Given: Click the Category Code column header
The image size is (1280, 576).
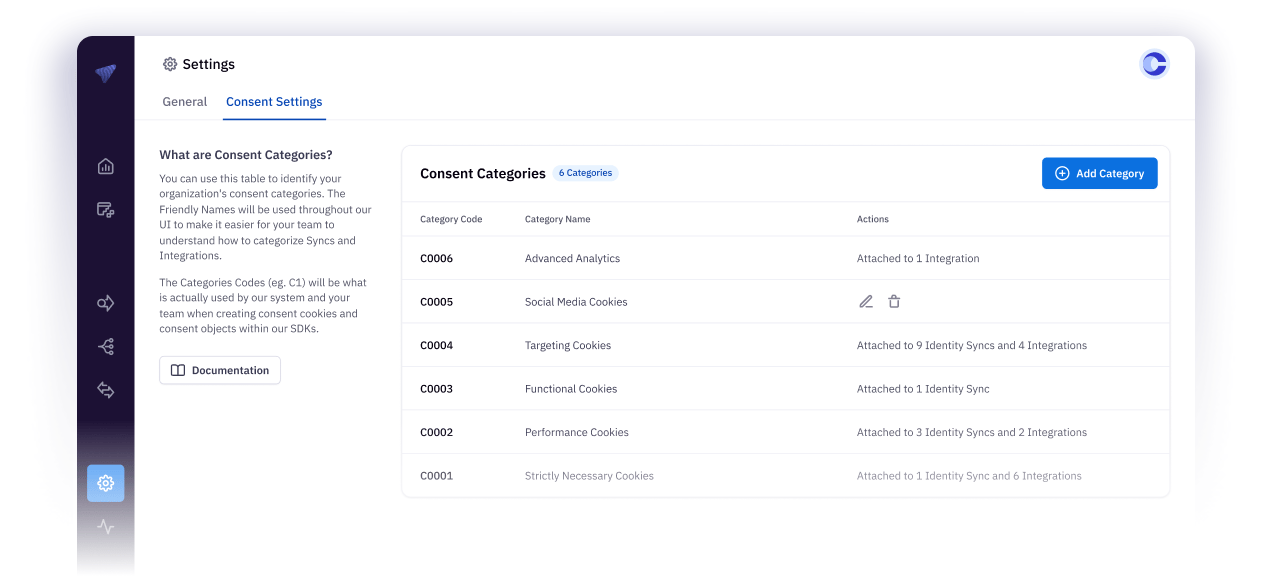Looking at the screenshot, I should tap(451, 219).
